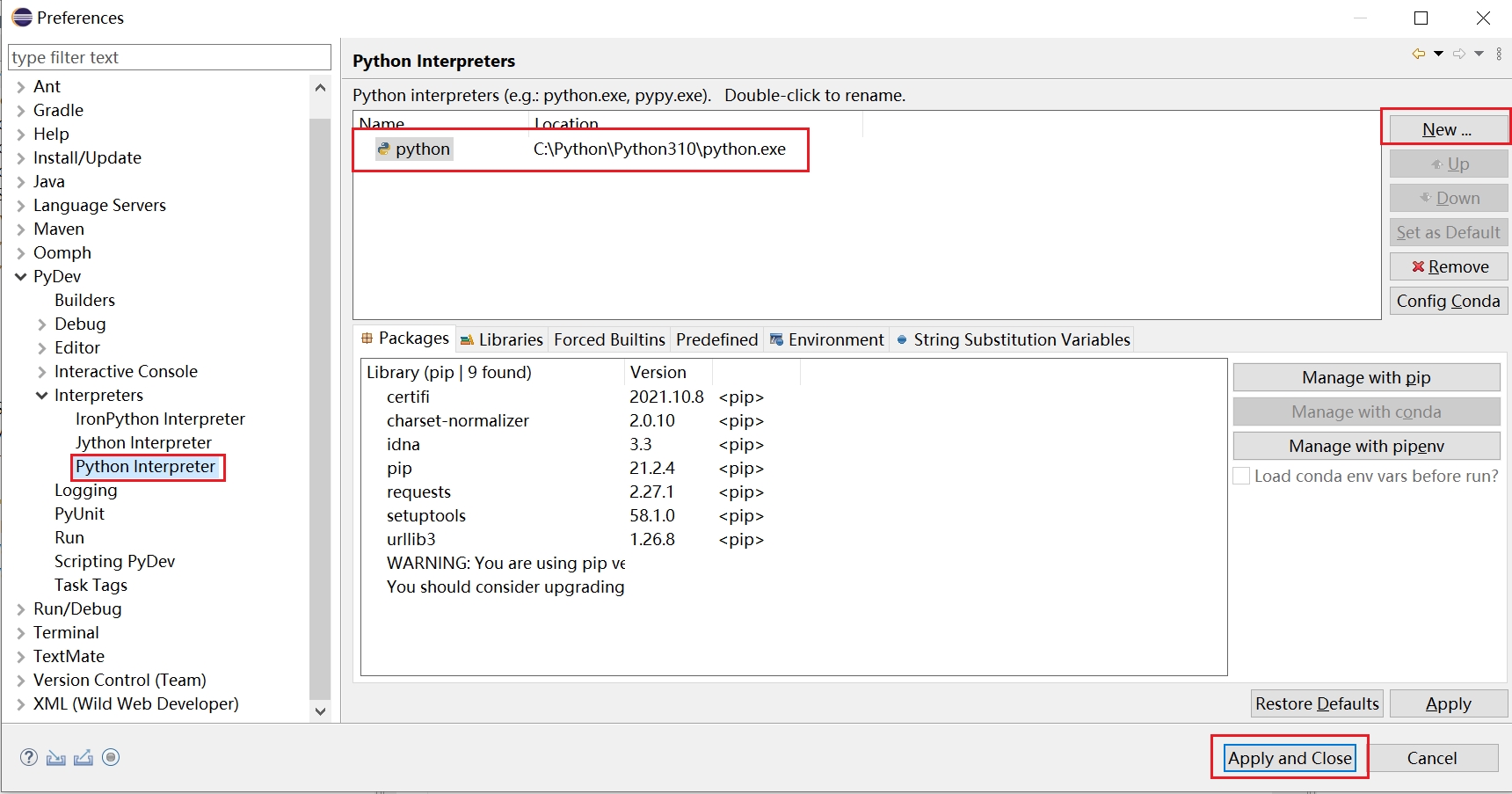Screen dimensions: 1512x794
Task: Select Scripting PyDev tree item
Action: pos(114,562)
